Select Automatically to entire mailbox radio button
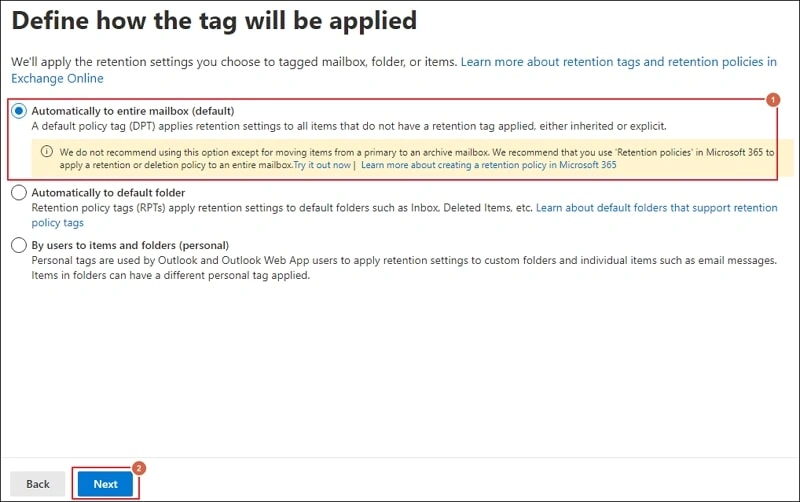Viewport: 800px width, 502px height. tap(19, 111)
